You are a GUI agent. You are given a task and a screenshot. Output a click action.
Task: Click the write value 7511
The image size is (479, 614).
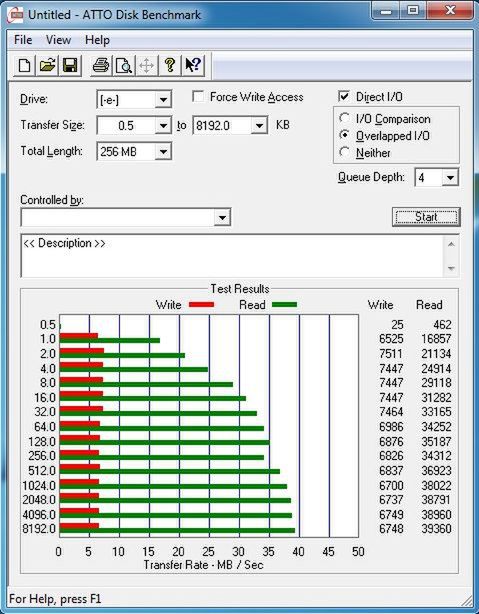(x=391, y=354)
